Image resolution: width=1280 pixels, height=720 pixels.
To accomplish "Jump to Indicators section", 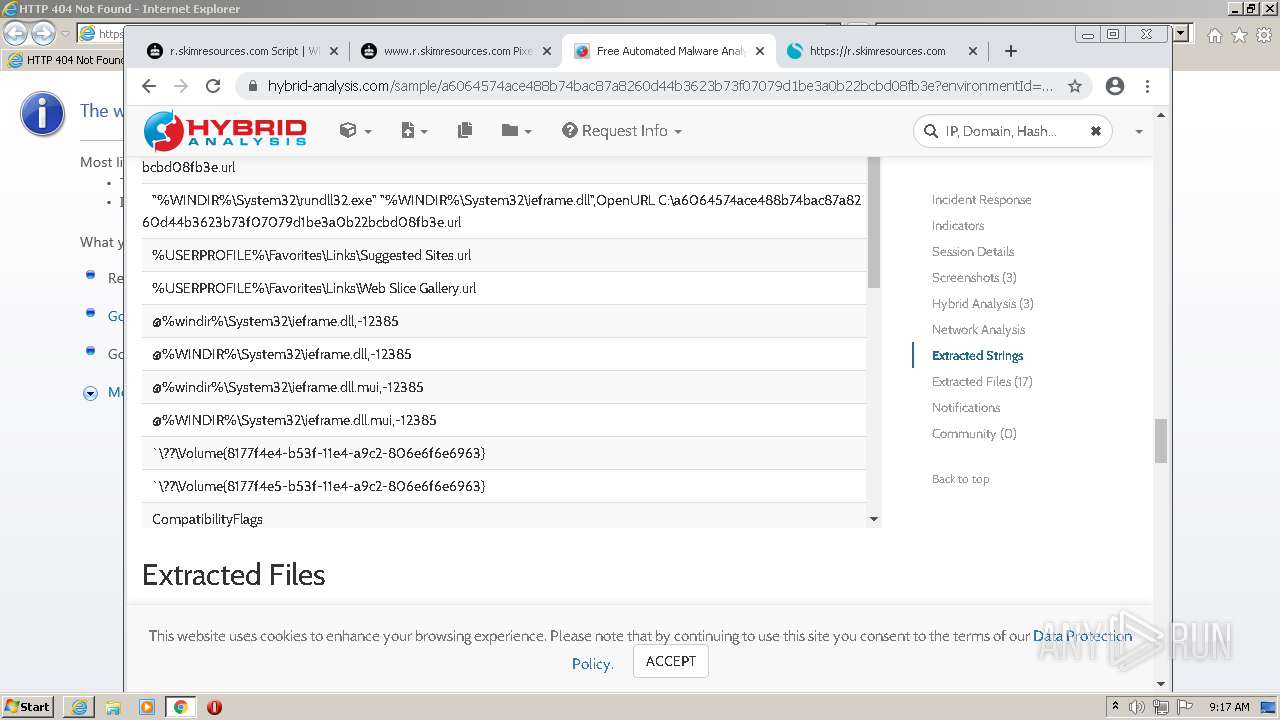I will coord(958,226).
